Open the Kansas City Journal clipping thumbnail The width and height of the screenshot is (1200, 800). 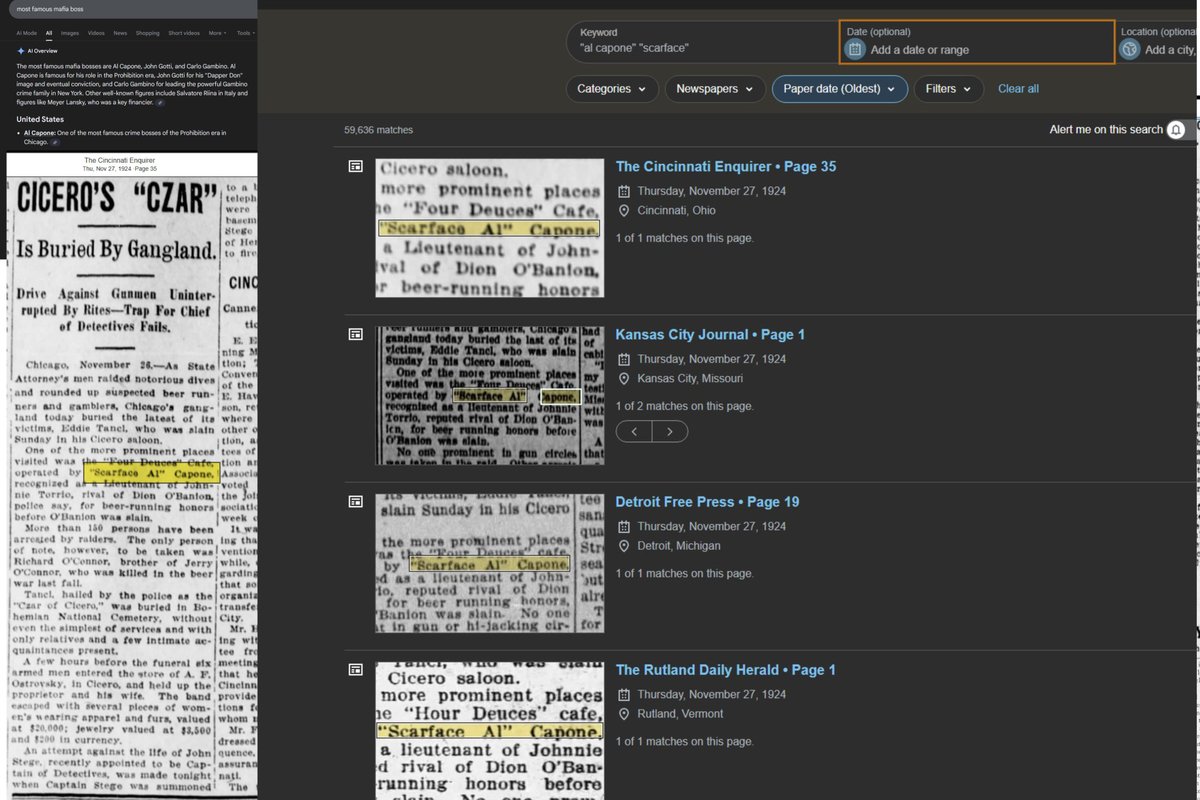coord(489,395)
